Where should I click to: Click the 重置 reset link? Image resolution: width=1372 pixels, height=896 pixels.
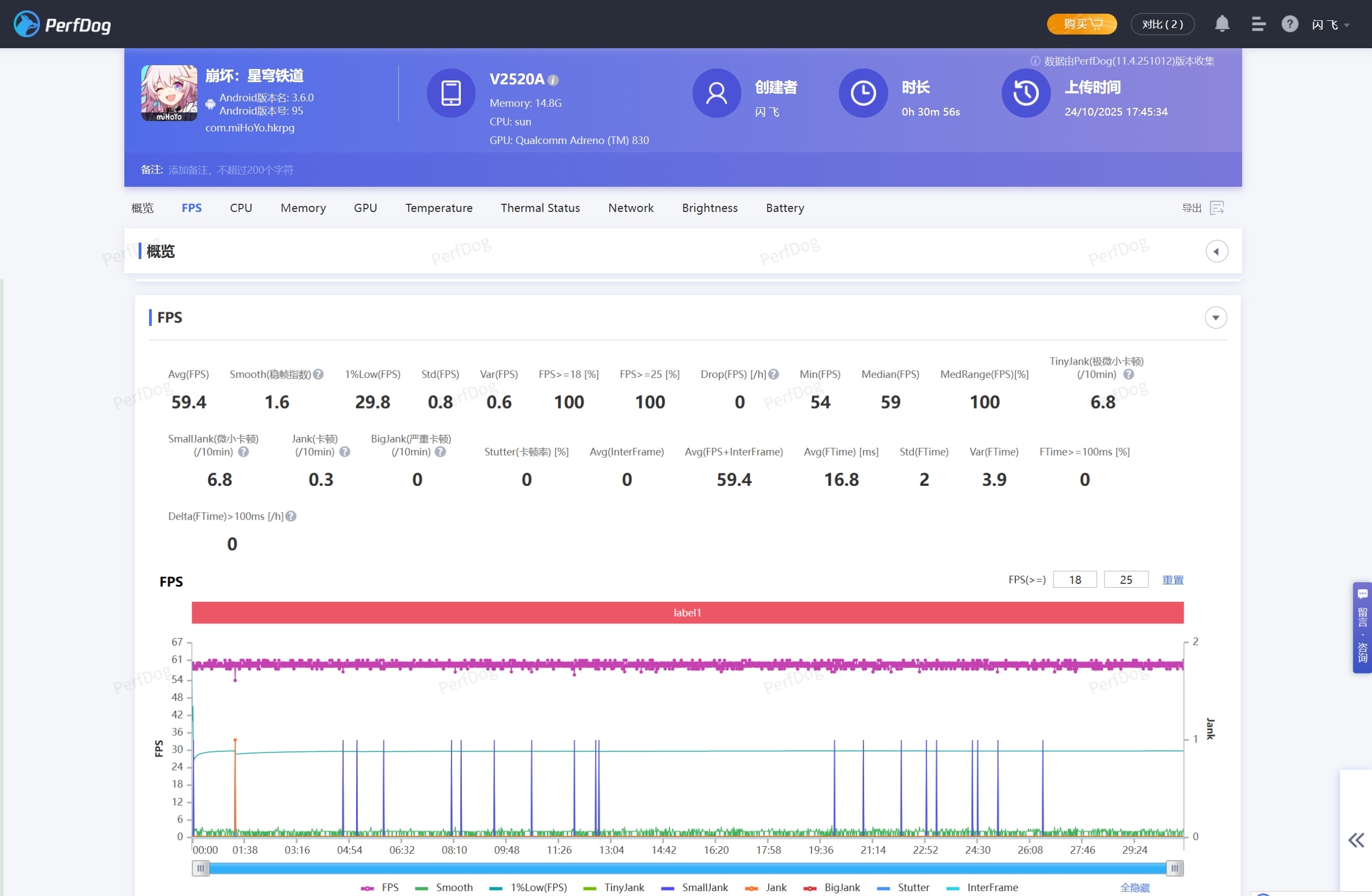(1172, 579)
